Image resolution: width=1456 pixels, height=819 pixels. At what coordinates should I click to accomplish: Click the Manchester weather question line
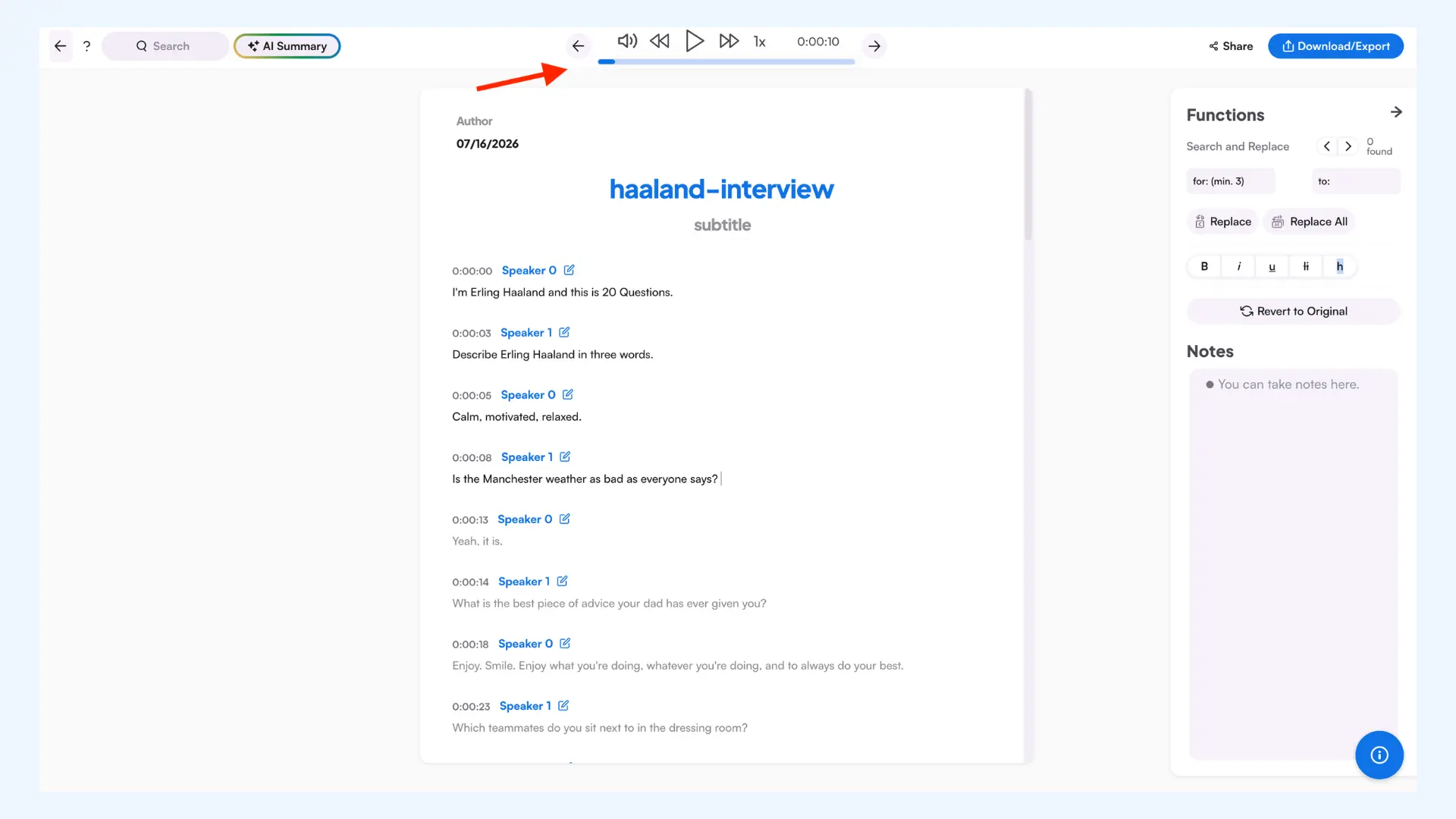click(585, 479)
